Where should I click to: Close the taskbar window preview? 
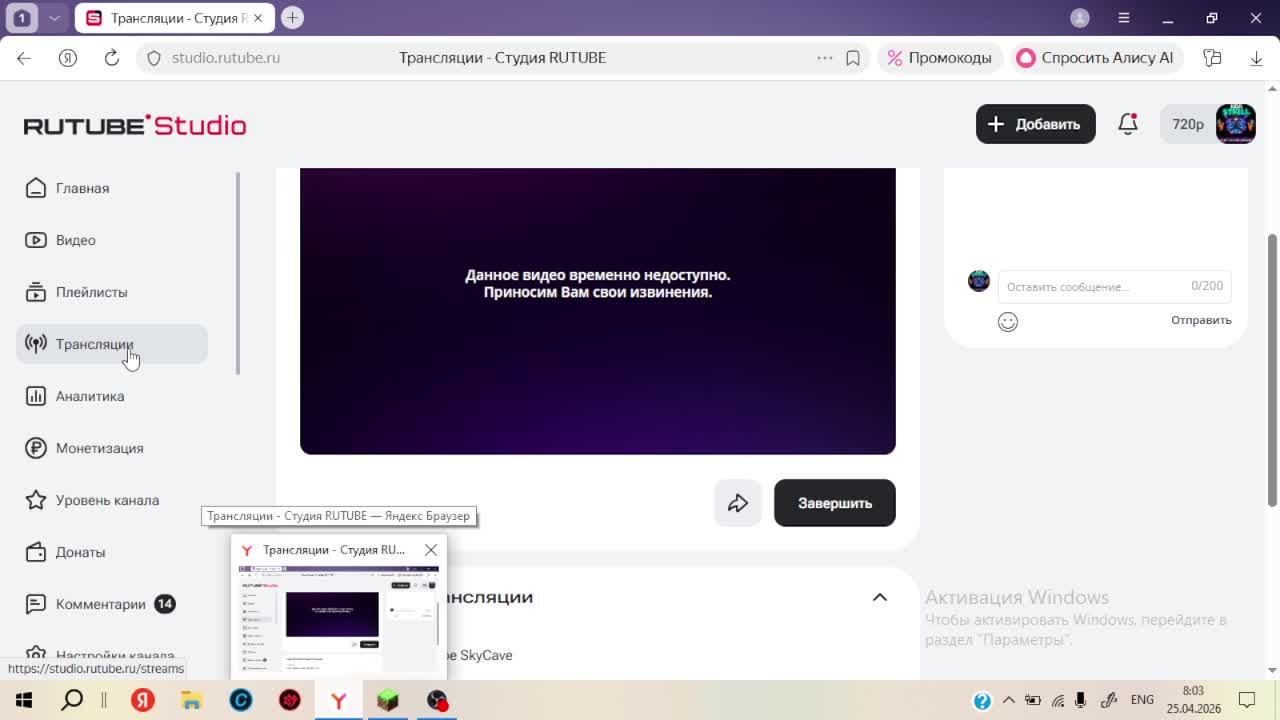(x=431, y=550)
